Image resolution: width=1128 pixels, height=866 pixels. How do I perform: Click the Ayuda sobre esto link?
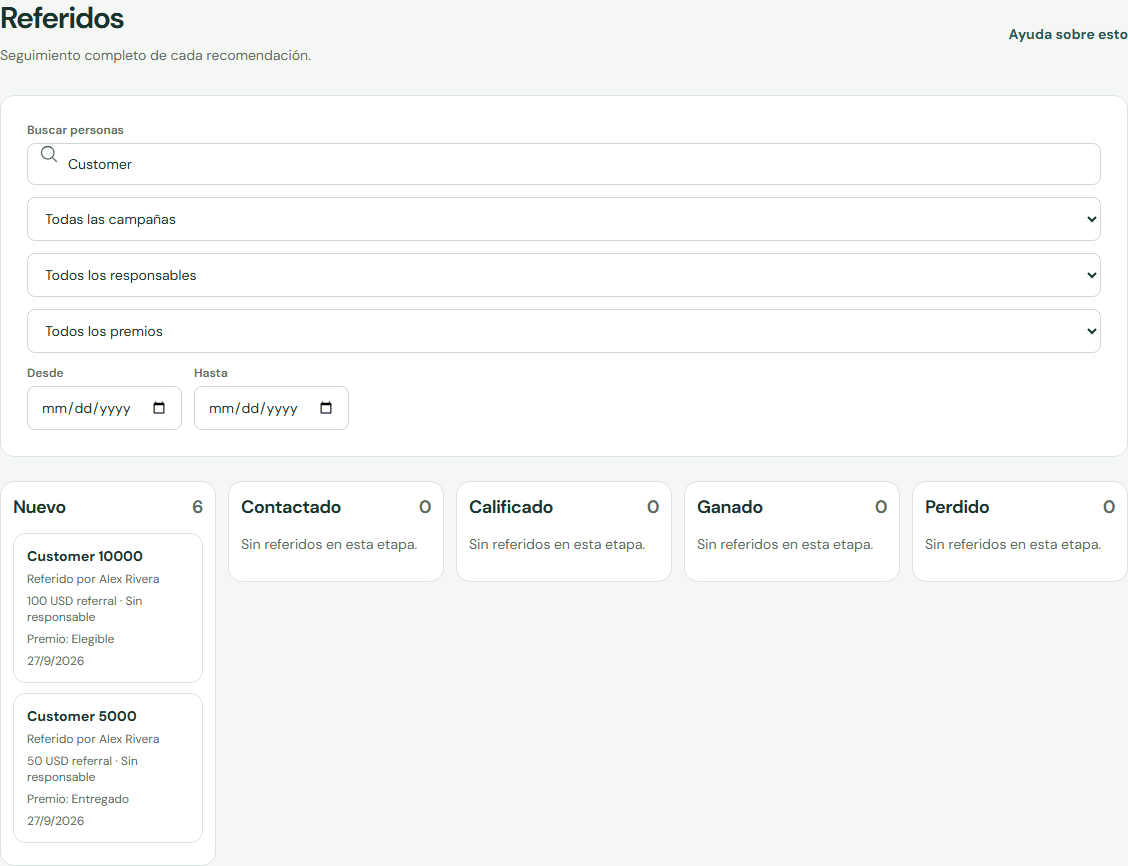(x=1068, y=35)
